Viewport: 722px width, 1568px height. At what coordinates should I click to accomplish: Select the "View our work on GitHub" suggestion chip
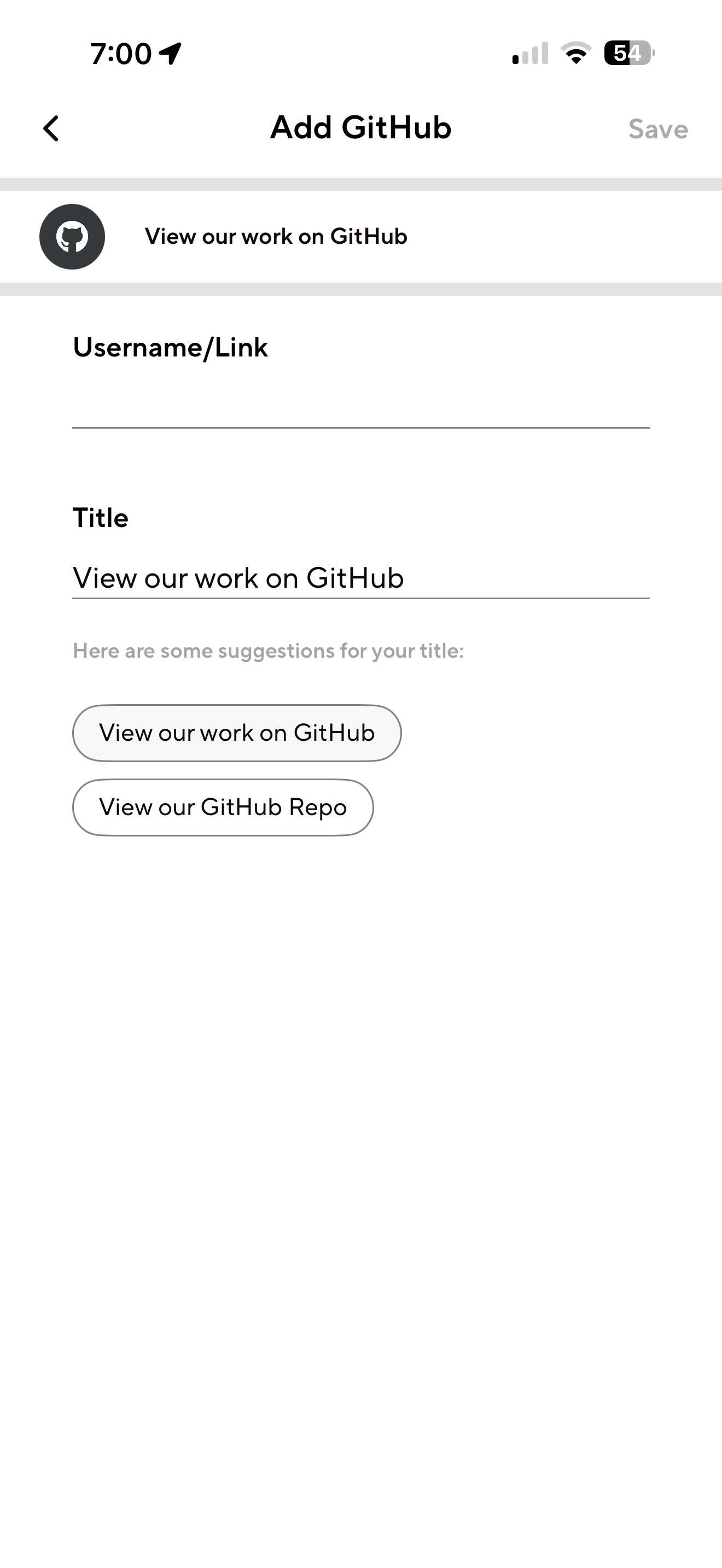click(x=237, y=733)
